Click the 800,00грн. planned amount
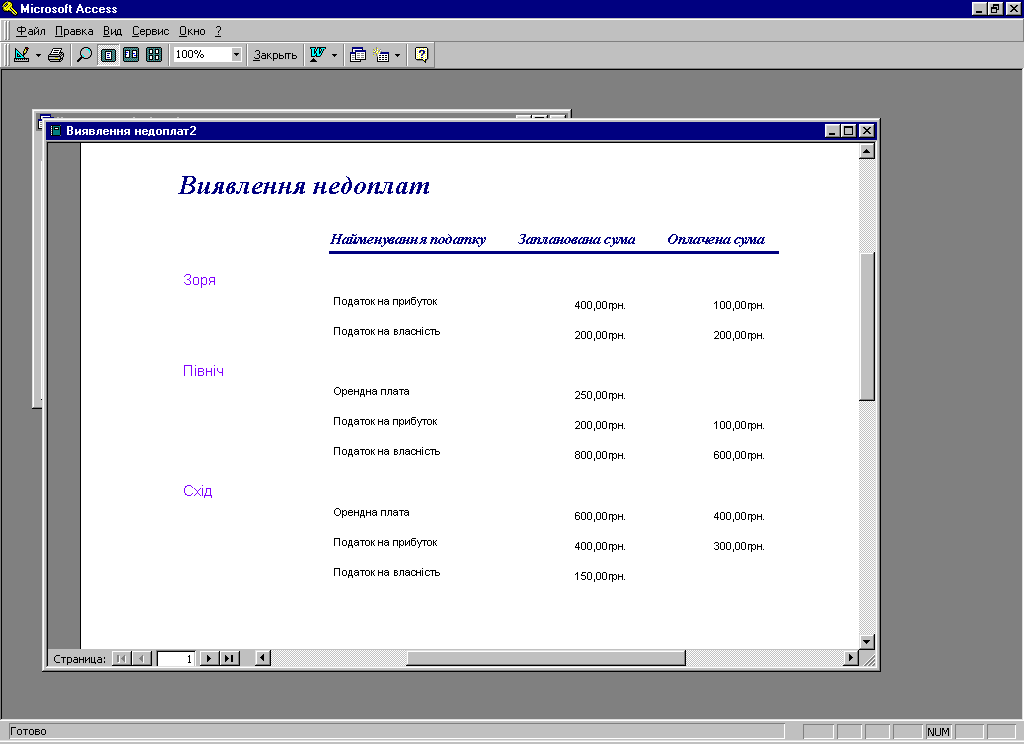This screenshot has height=744, width=1024. (600, 455)
